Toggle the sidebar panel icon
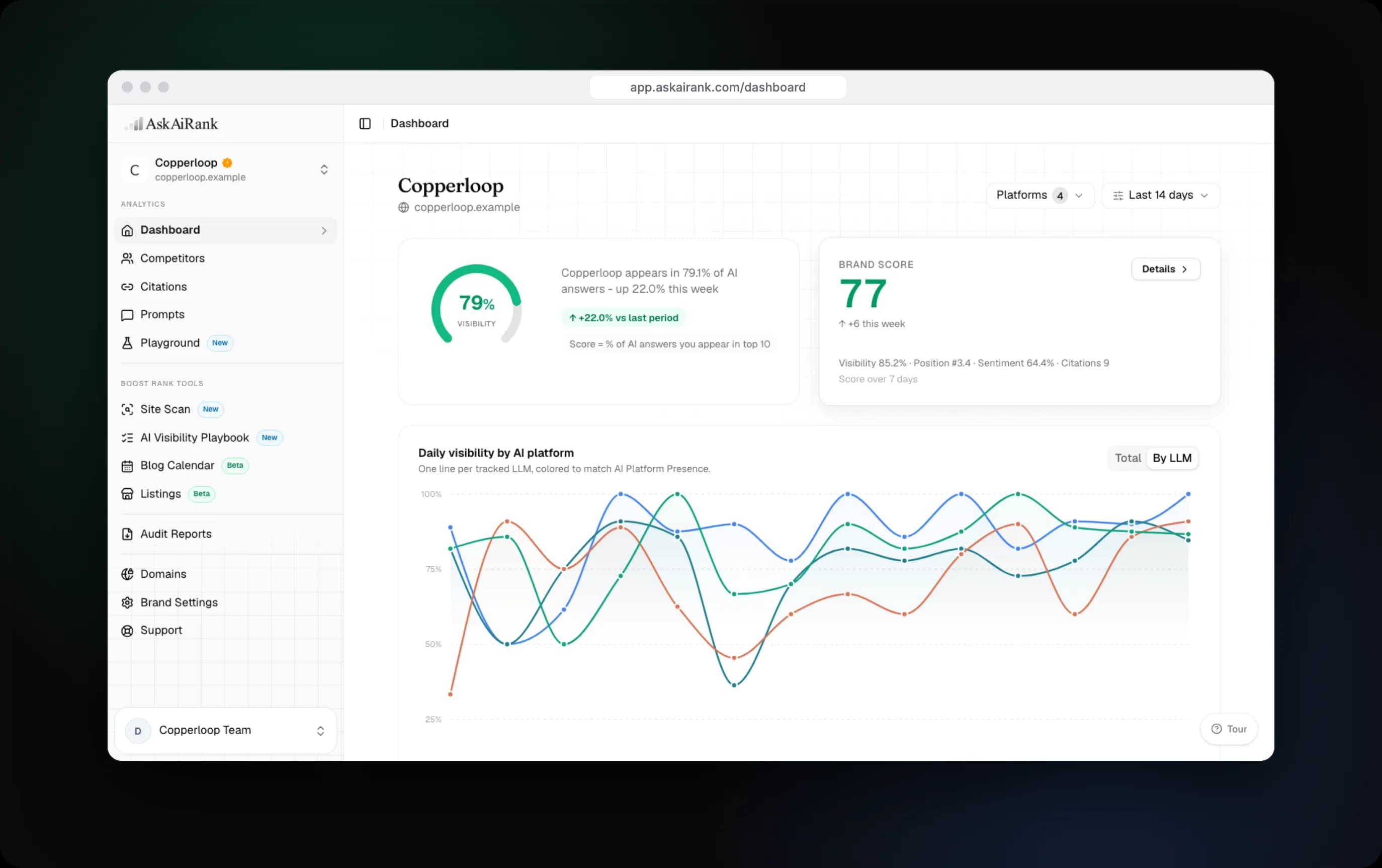The image size is (1382, 868). 365,123
